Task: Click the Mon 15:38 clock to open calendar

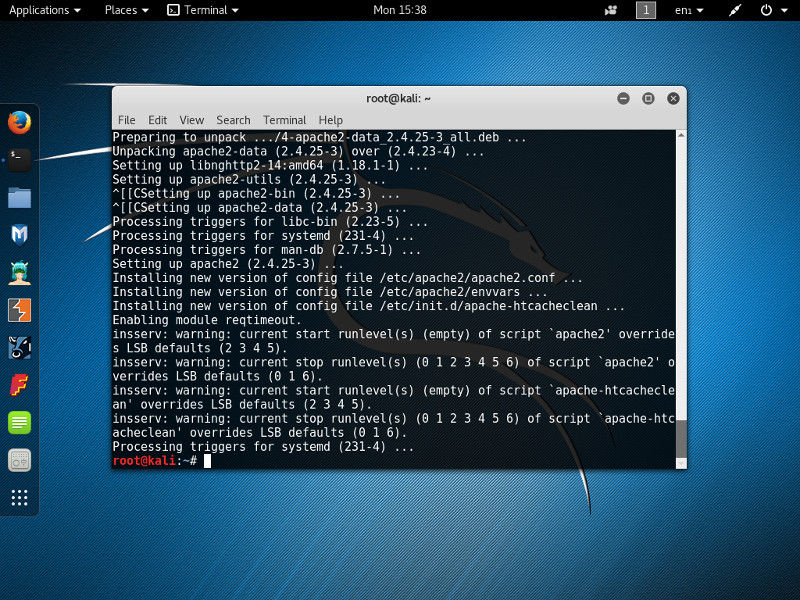Action: [x=398, y=11]
